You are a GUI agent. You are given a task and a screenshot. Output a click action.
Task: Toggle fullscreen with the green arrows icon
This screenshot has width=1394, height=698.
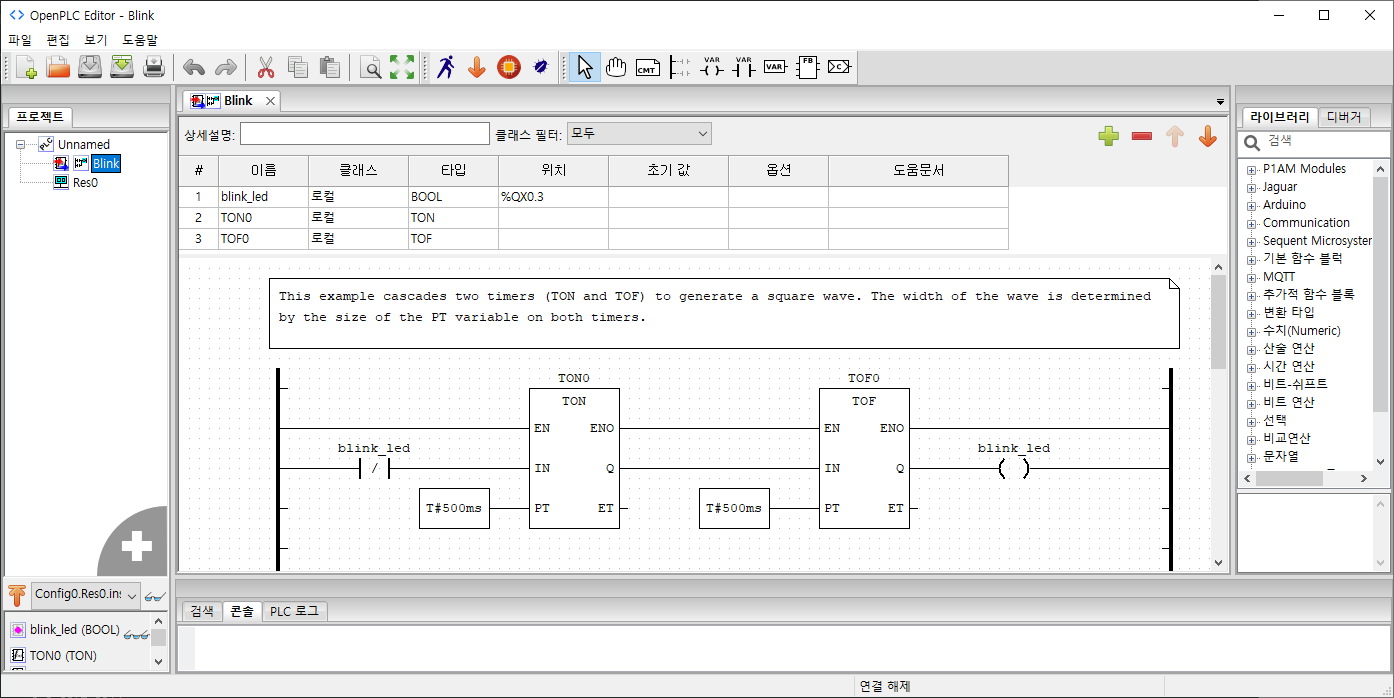coord(402,67)
